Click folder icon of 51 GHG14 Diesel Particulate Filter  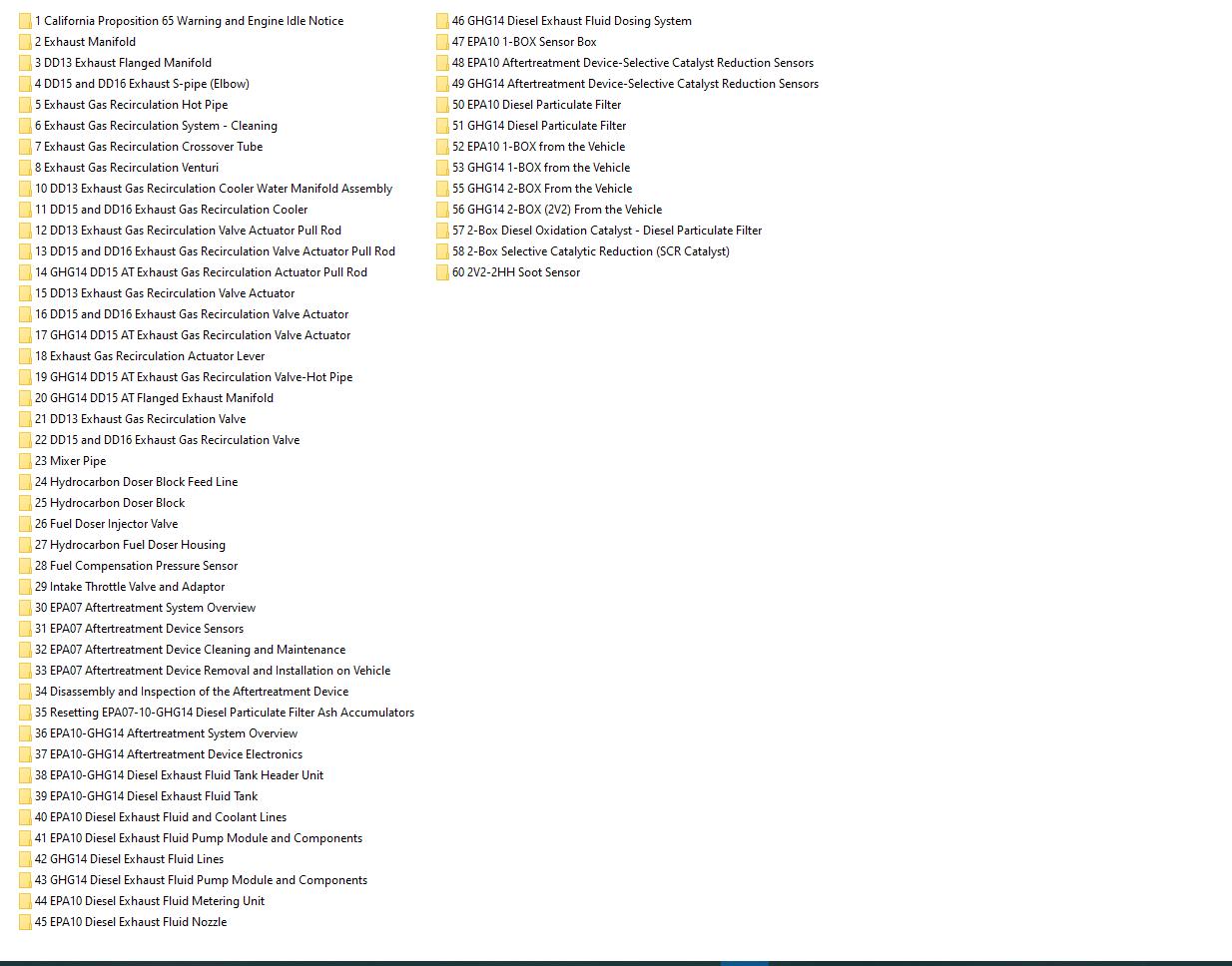coord(442,126)
